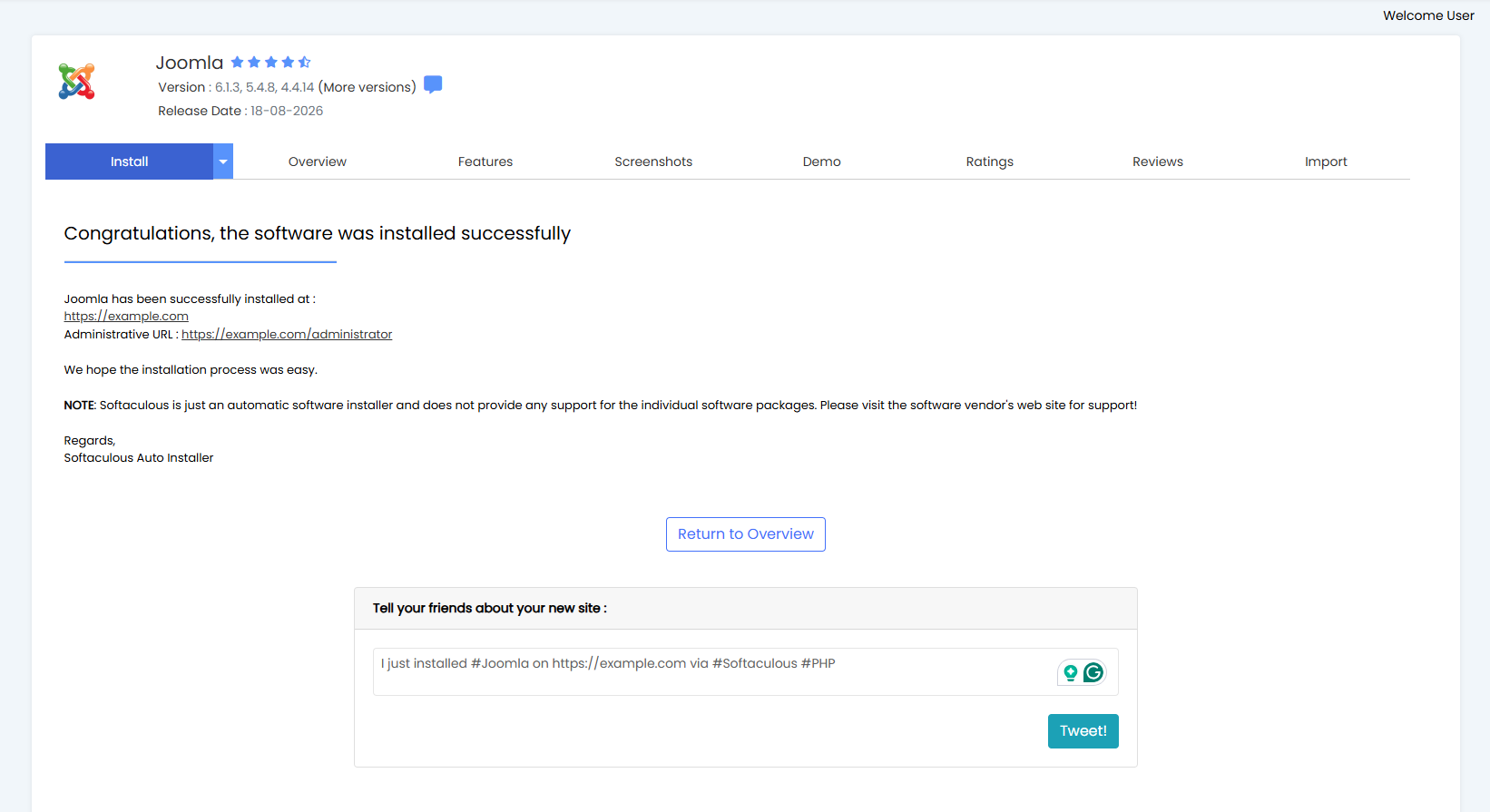Expand the Install button dropdown arrow
The height and width of the screenshot is (812, 1490).
click(x=223, y=161)
